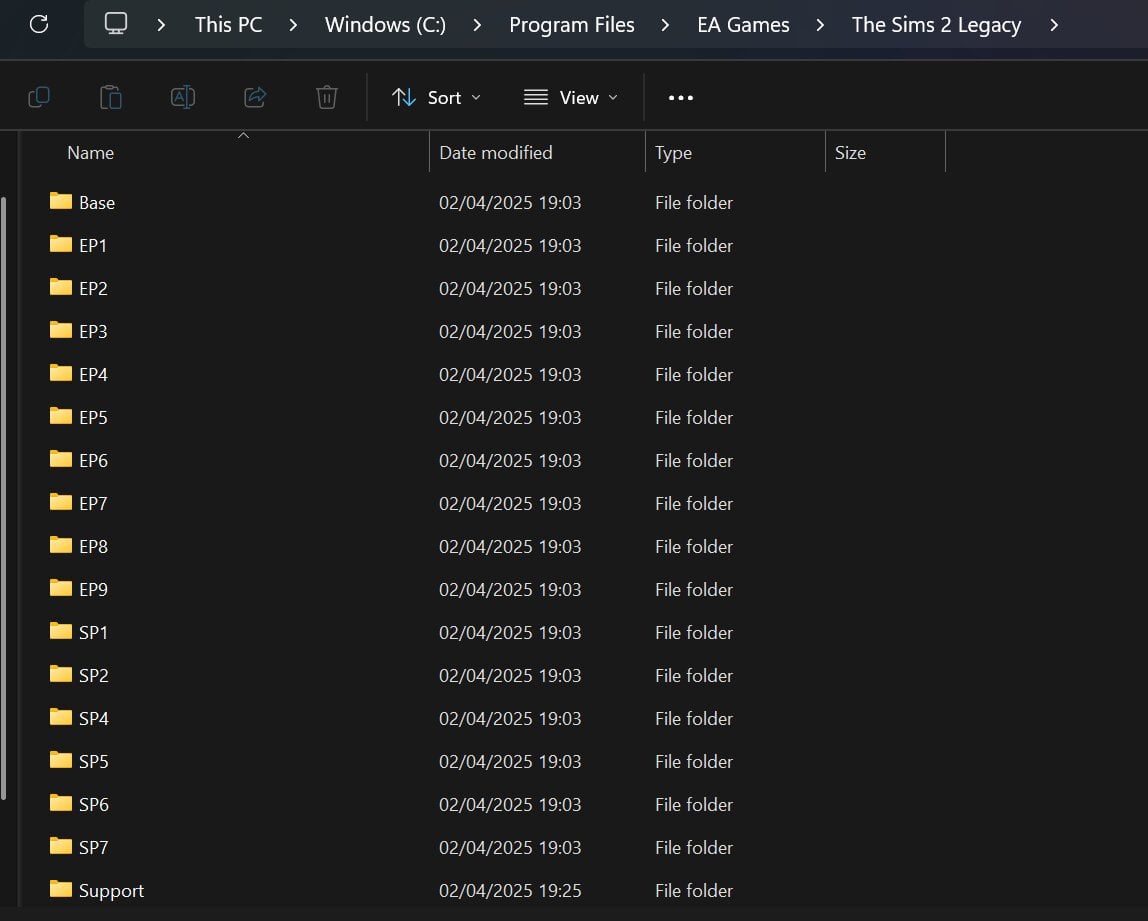Select the SP6 folder icon
This screenshot has width=1148, height=921.
61,803
